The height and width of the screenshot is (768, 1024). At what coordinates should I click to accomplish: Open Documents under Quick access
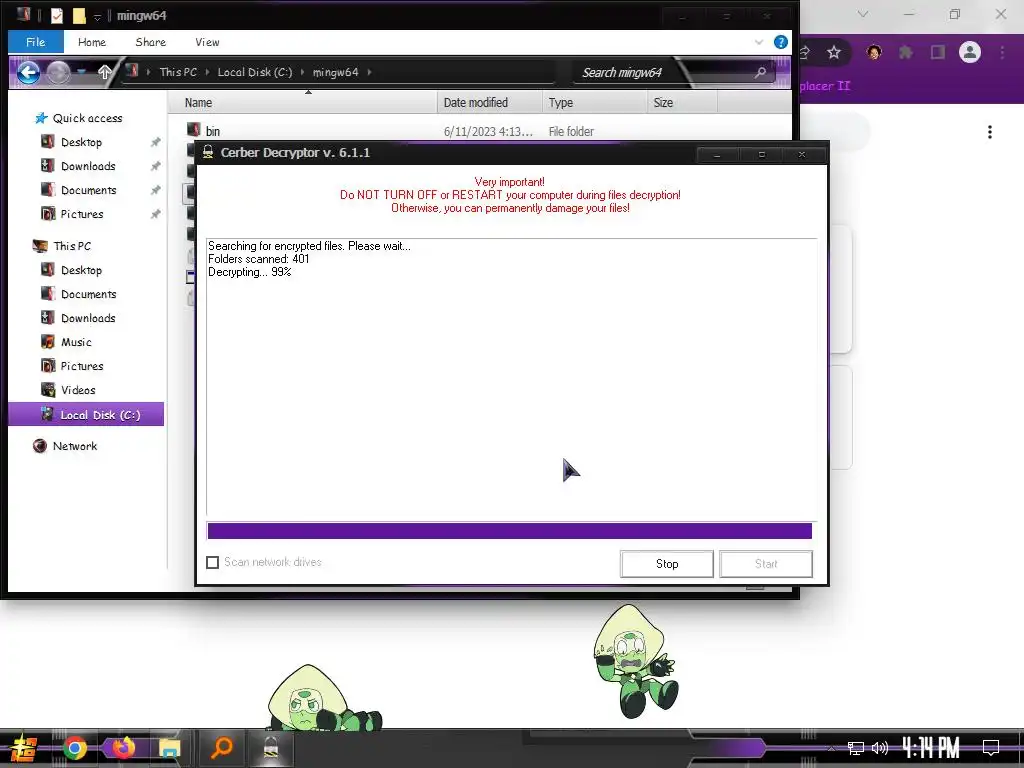(88, 190)
